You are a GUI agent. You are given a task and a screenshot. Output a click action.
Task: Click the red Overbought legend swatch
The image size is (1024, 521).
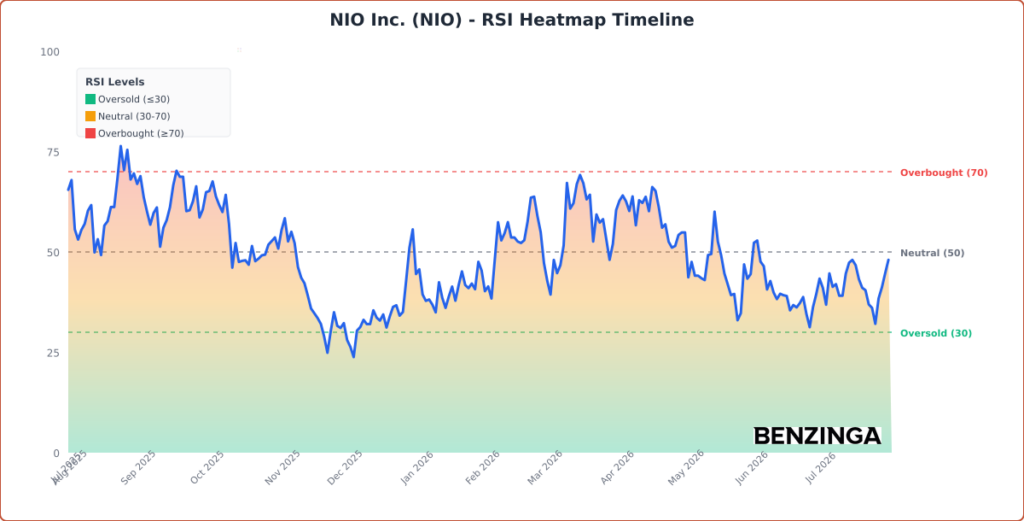pos(90,133)
